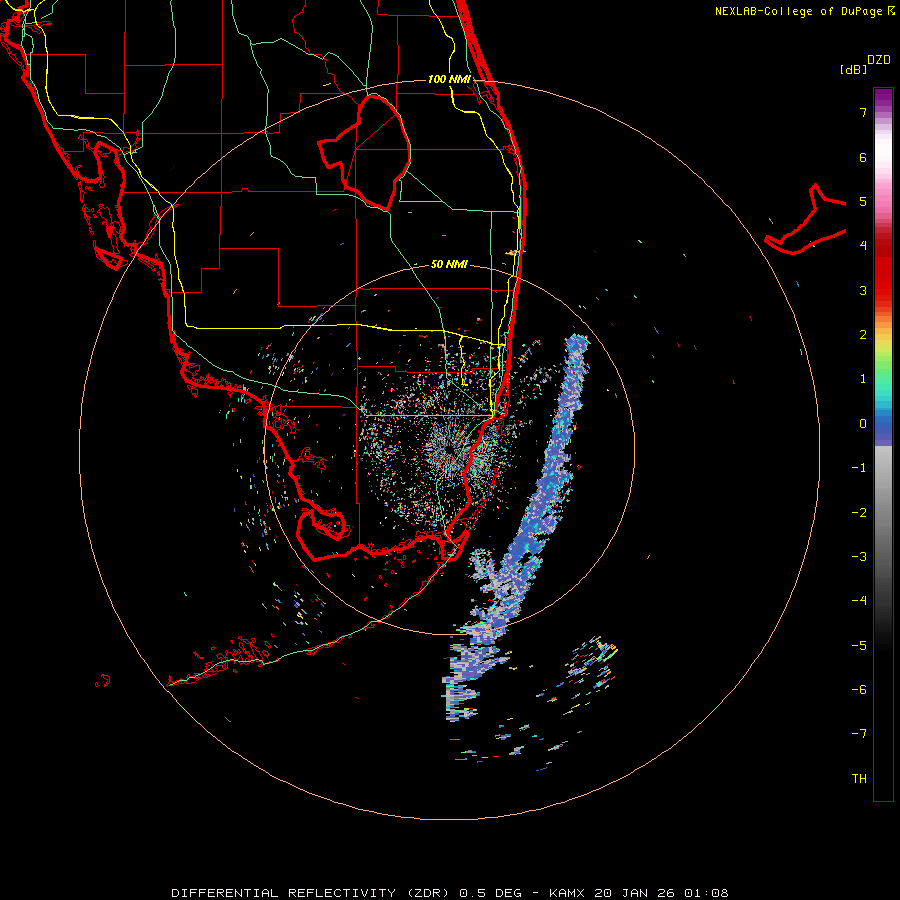This screenshot has width=900, height=900.
Task: Select the -3 value on the color scale
Action: pos(859,557)
